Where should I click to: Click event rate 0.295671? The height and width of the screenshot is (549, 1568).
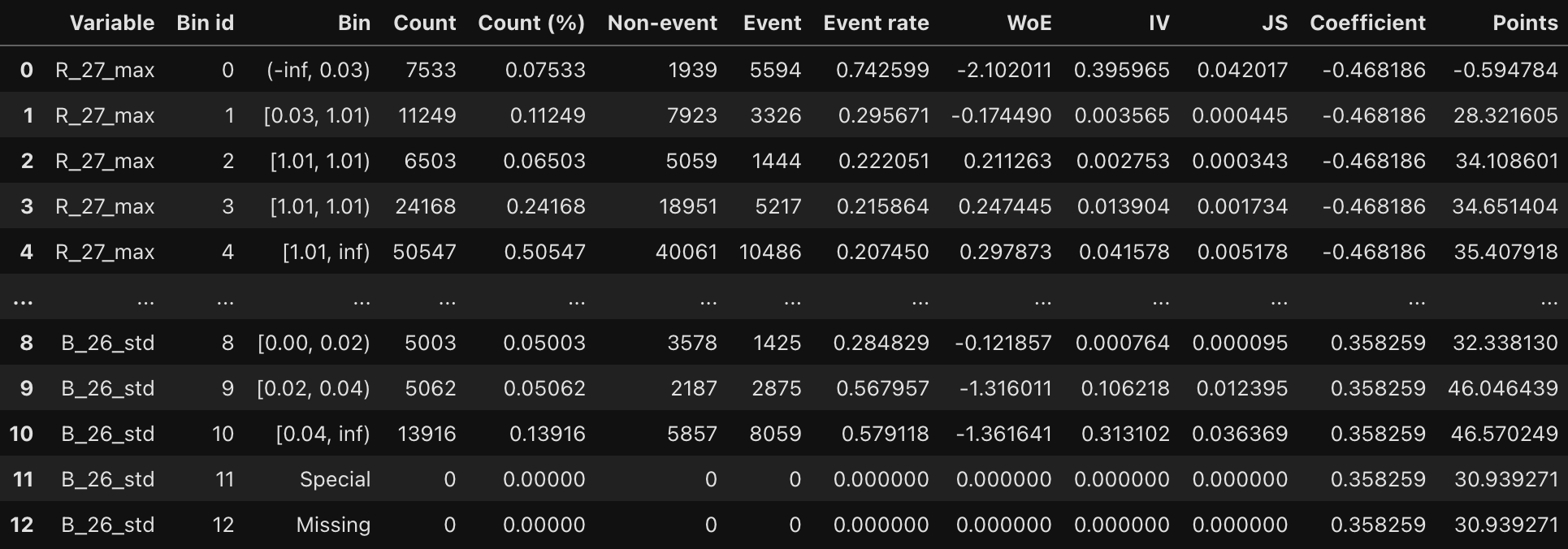tap(883, 115)
